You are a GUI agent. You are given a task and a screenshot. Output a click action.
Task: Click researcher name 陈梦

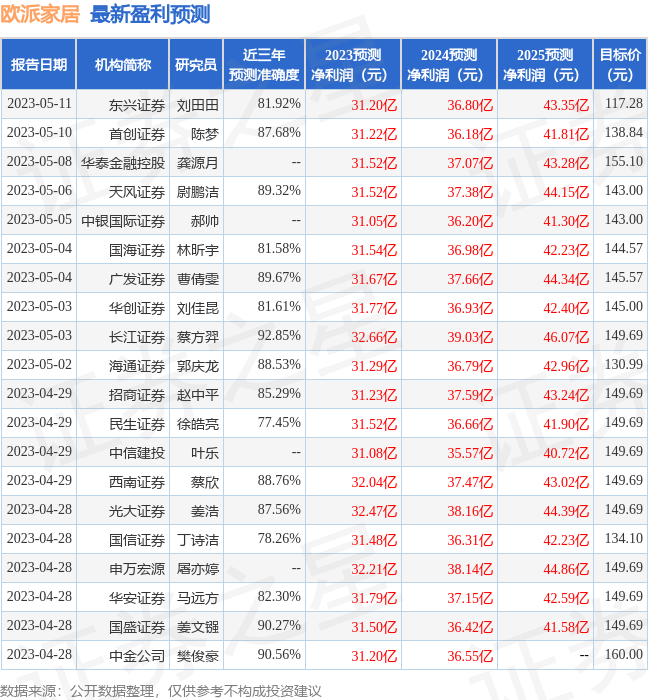(x=205, y=134)
